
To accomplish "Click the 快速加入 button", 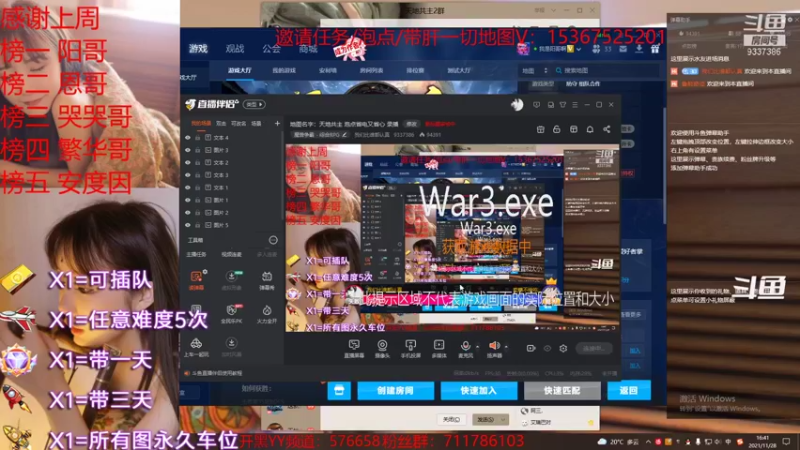I will (x=479, y=390).
